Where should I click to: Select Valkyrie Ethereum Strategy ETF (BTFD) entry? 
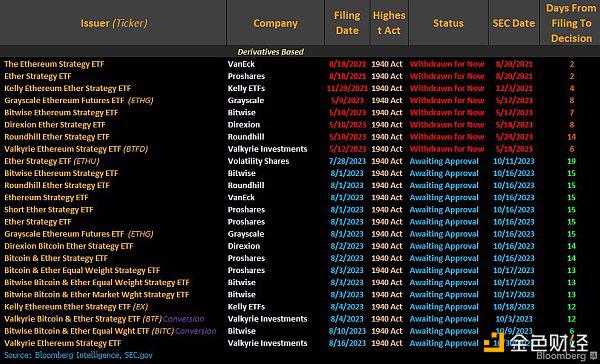[x=76, y=149]
